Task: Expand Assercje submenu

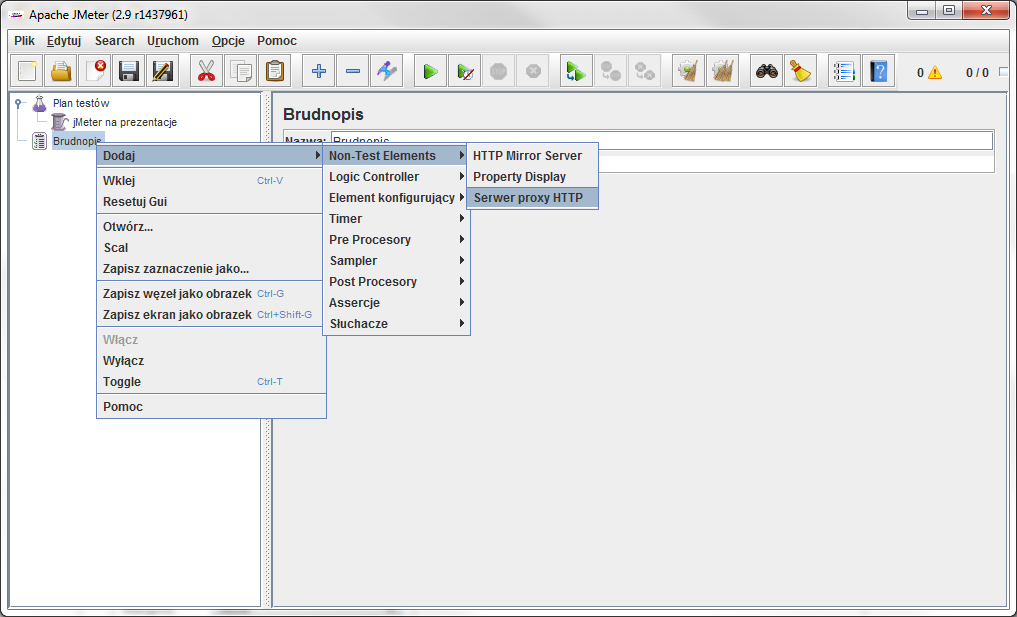Action: [396, 302]
